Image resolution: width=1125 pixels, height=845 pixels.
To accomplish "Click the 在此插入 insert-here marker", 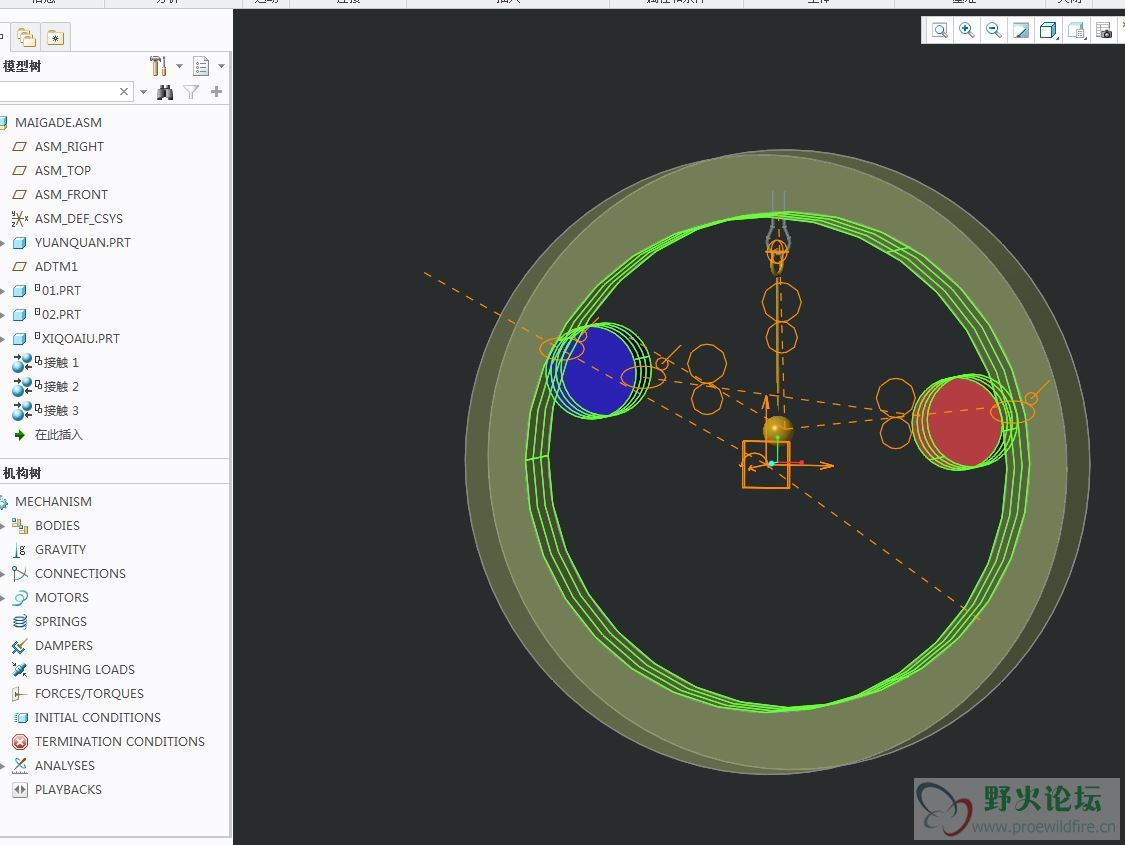I will pos(58,435).
